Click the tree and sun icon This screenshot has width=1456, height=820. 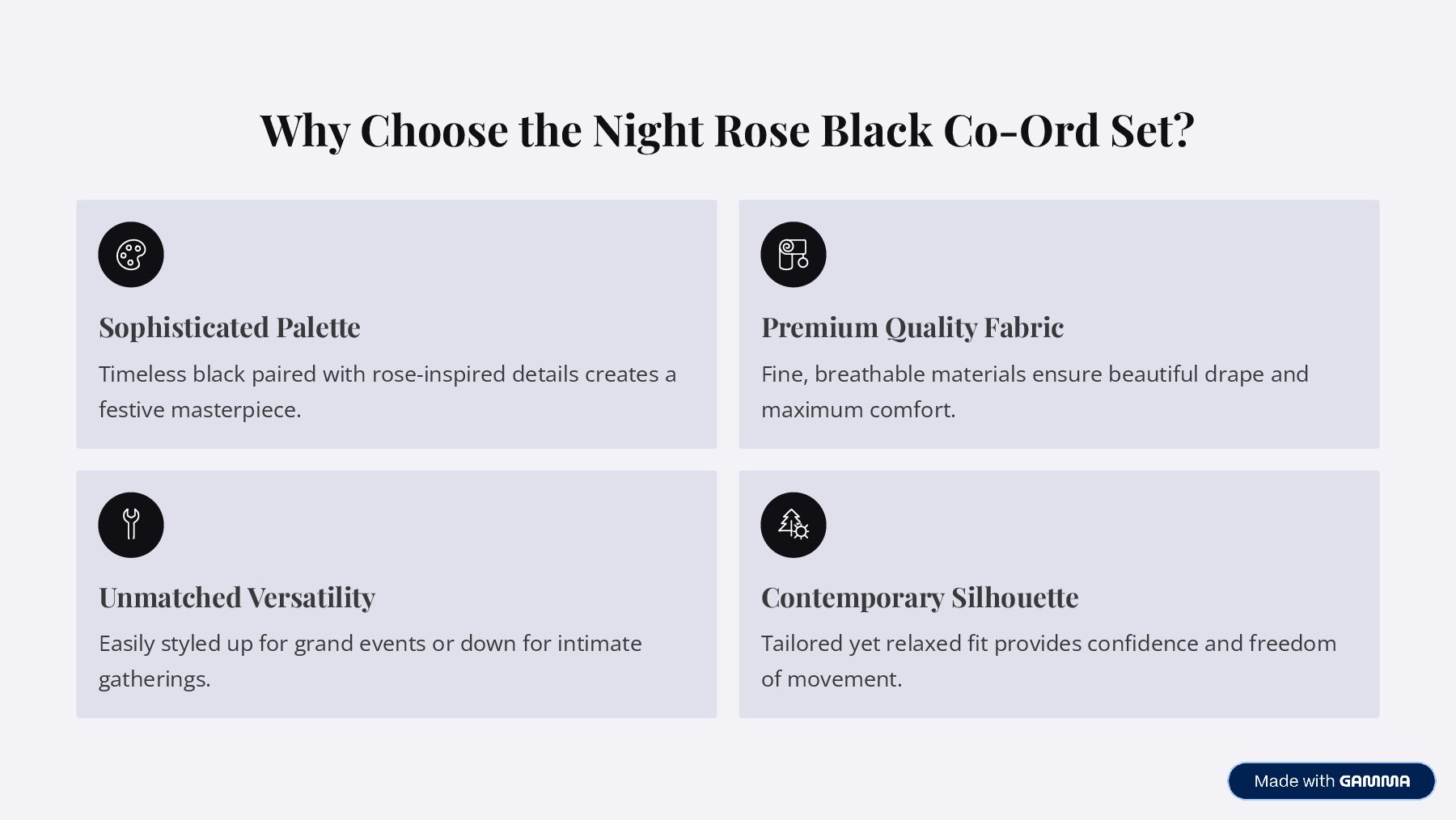coord(793,525)
